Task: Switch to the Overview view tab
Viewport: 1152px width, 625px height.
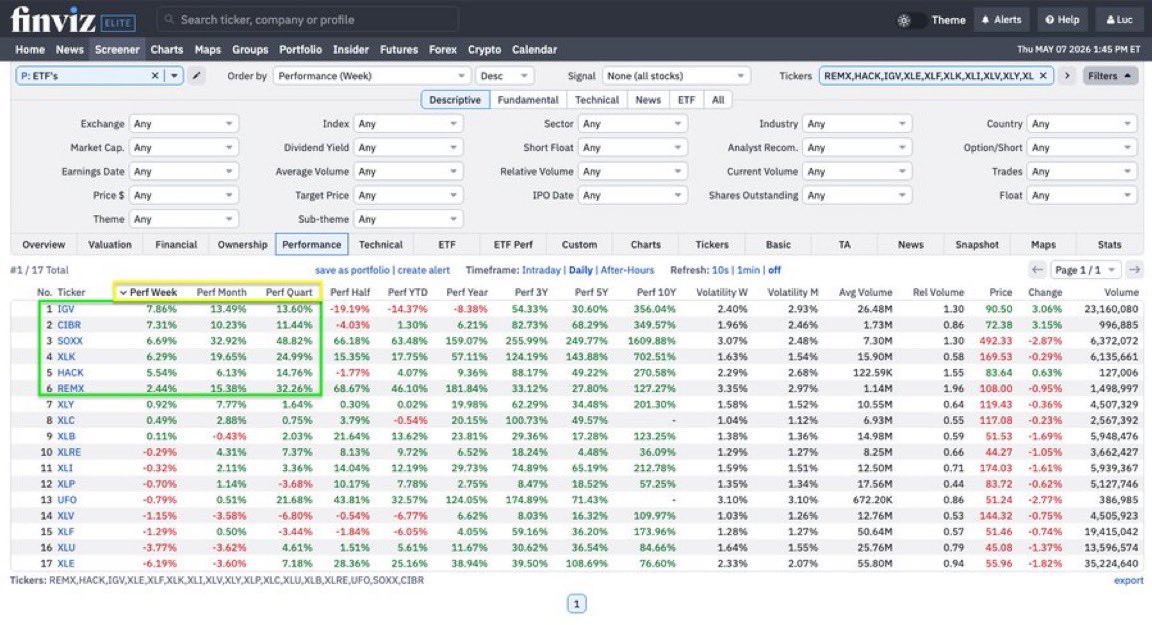Action: (43, 245)
